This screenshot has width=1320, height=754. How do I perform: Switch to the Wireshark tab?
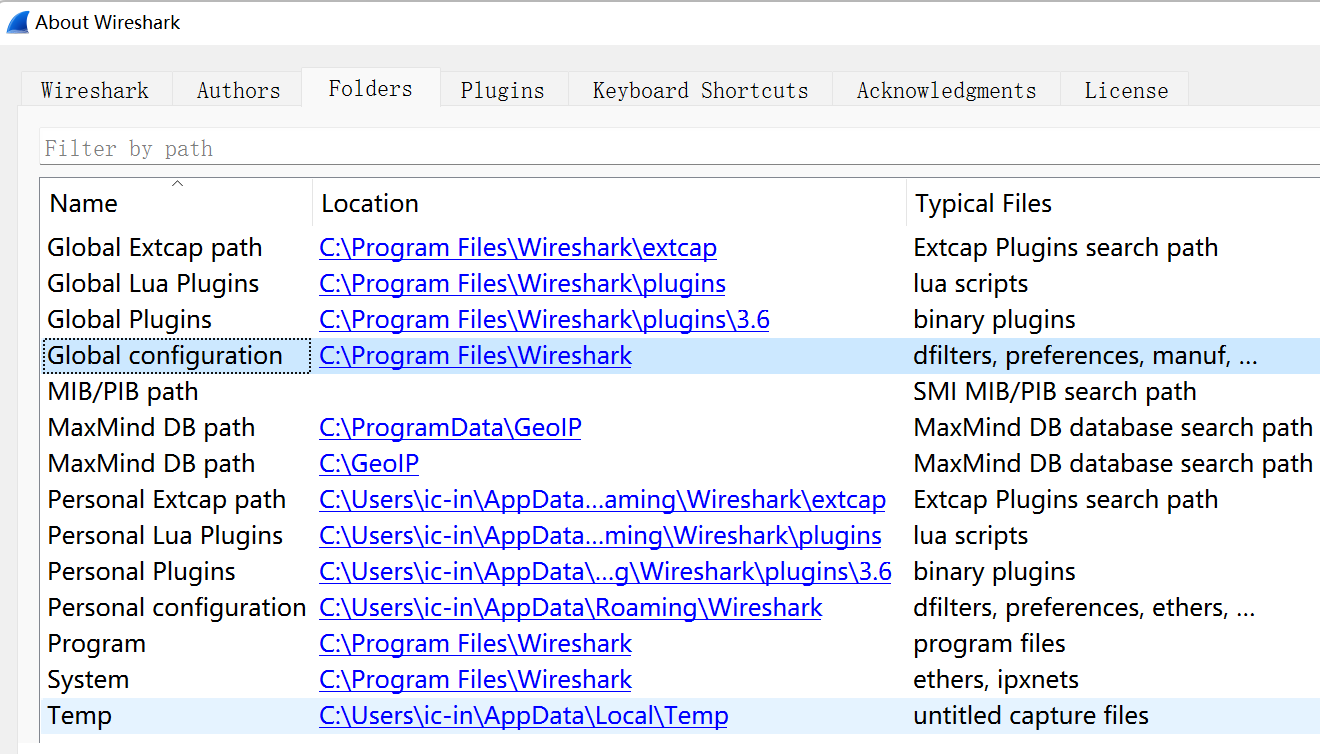(x=95, y=90)
